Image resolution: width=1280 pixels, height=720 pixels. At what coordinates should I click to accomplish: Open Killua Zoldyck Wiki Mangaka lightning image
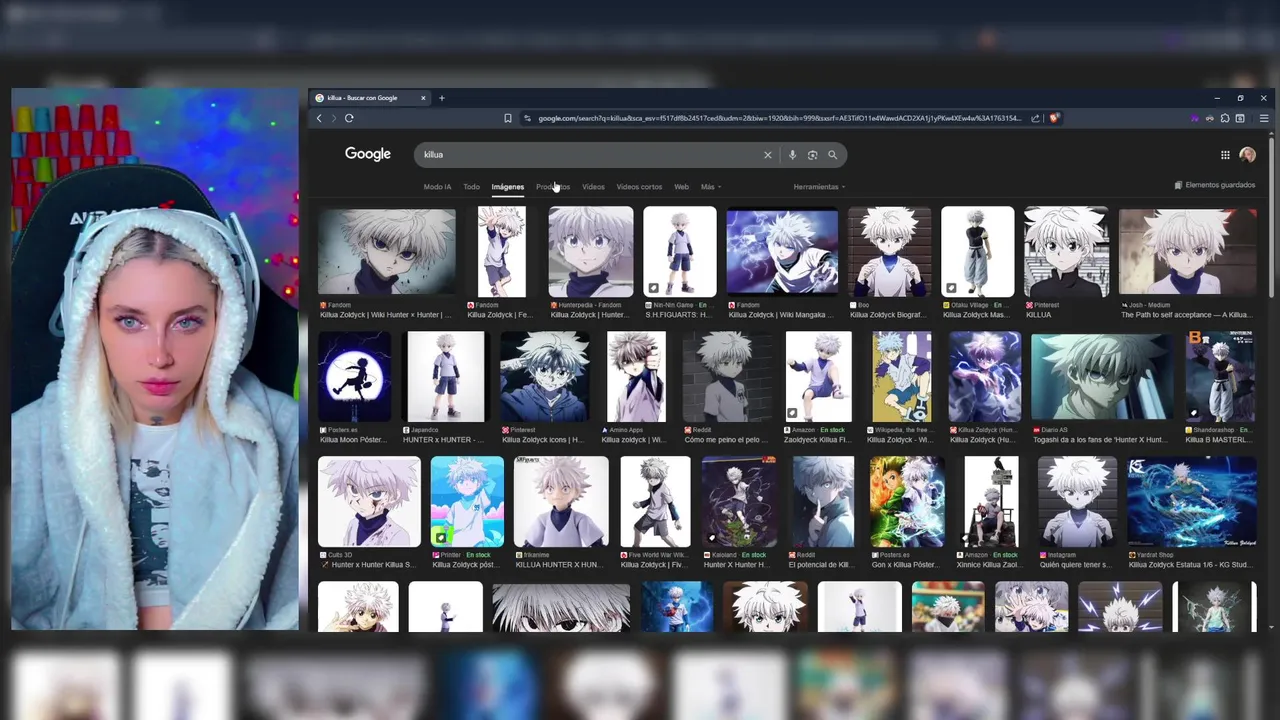(x=782, y=252)
